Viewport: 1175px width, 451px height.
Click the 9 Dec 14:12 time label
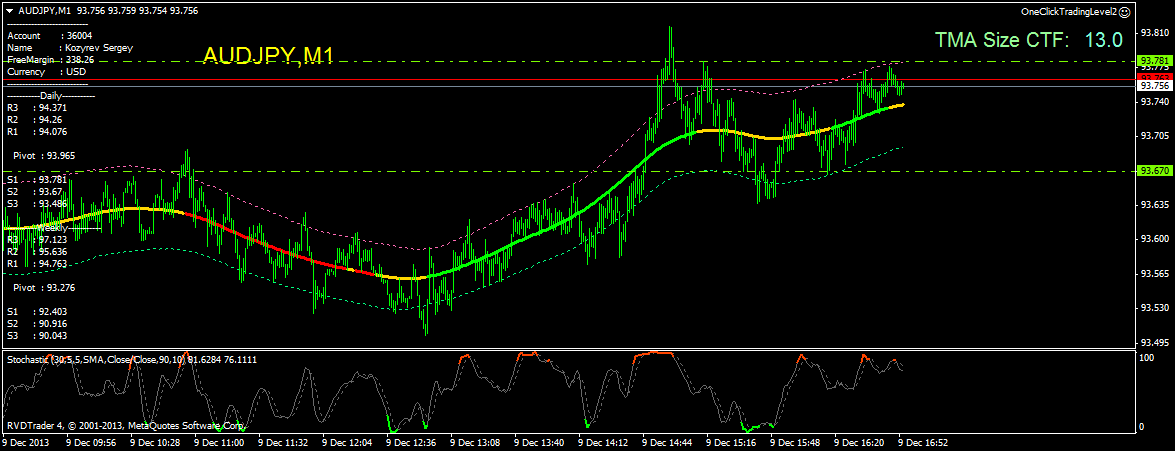pos(604,444)
